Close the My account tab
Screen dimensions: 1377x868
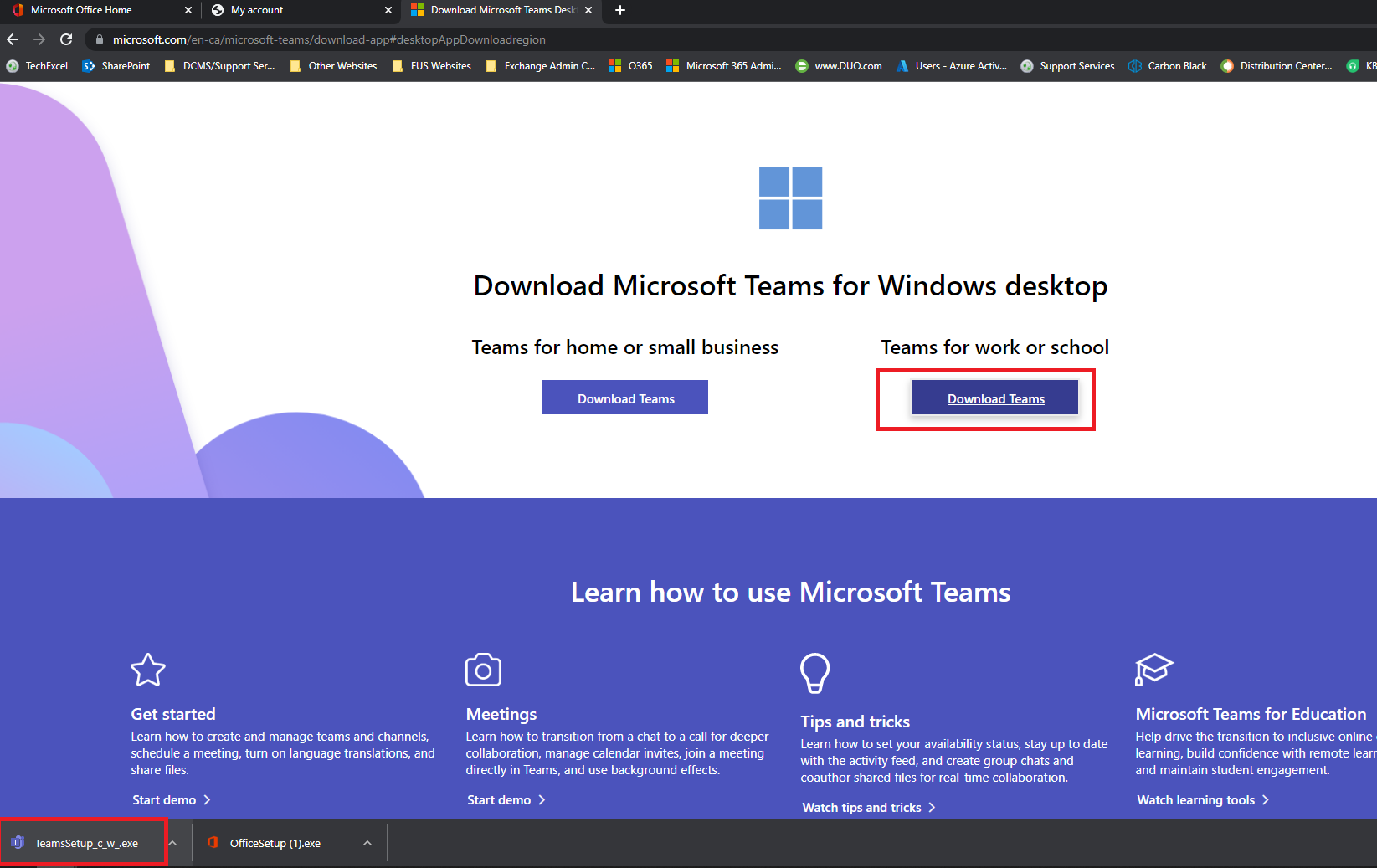pyautogui.click(x=388, y=10)
